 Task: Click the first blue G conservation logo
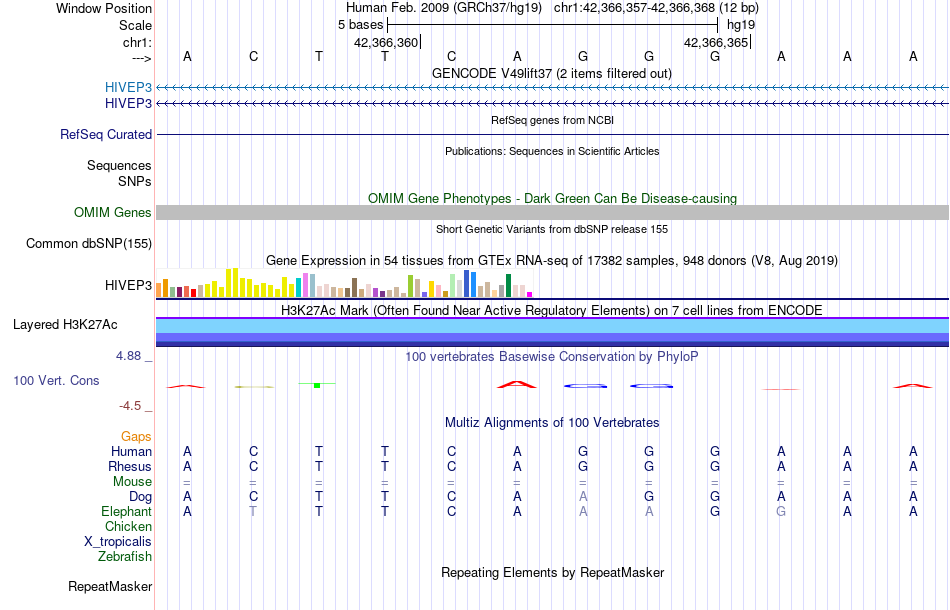coord(585,386)
